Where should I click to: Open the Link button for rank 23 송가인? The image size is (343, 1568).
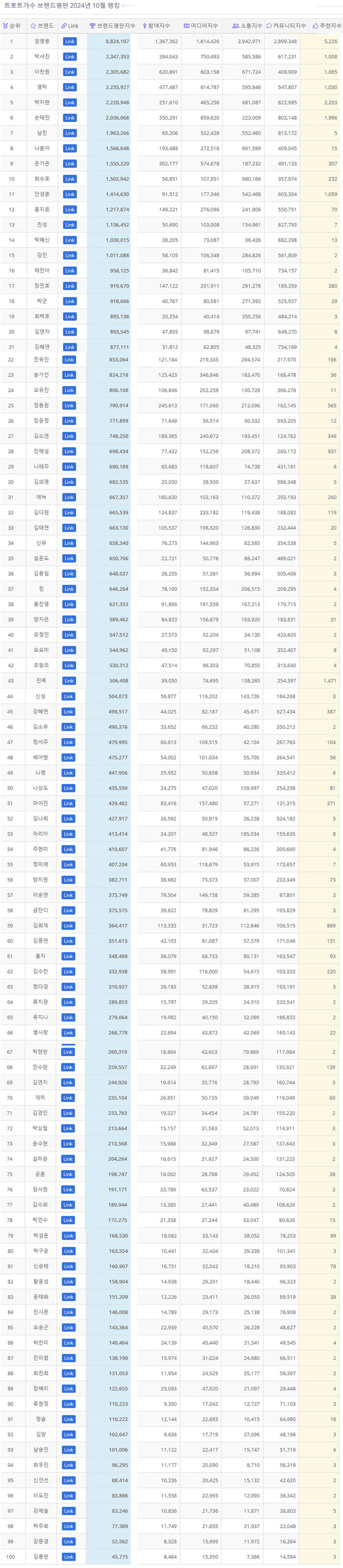[x=70, y=375]
